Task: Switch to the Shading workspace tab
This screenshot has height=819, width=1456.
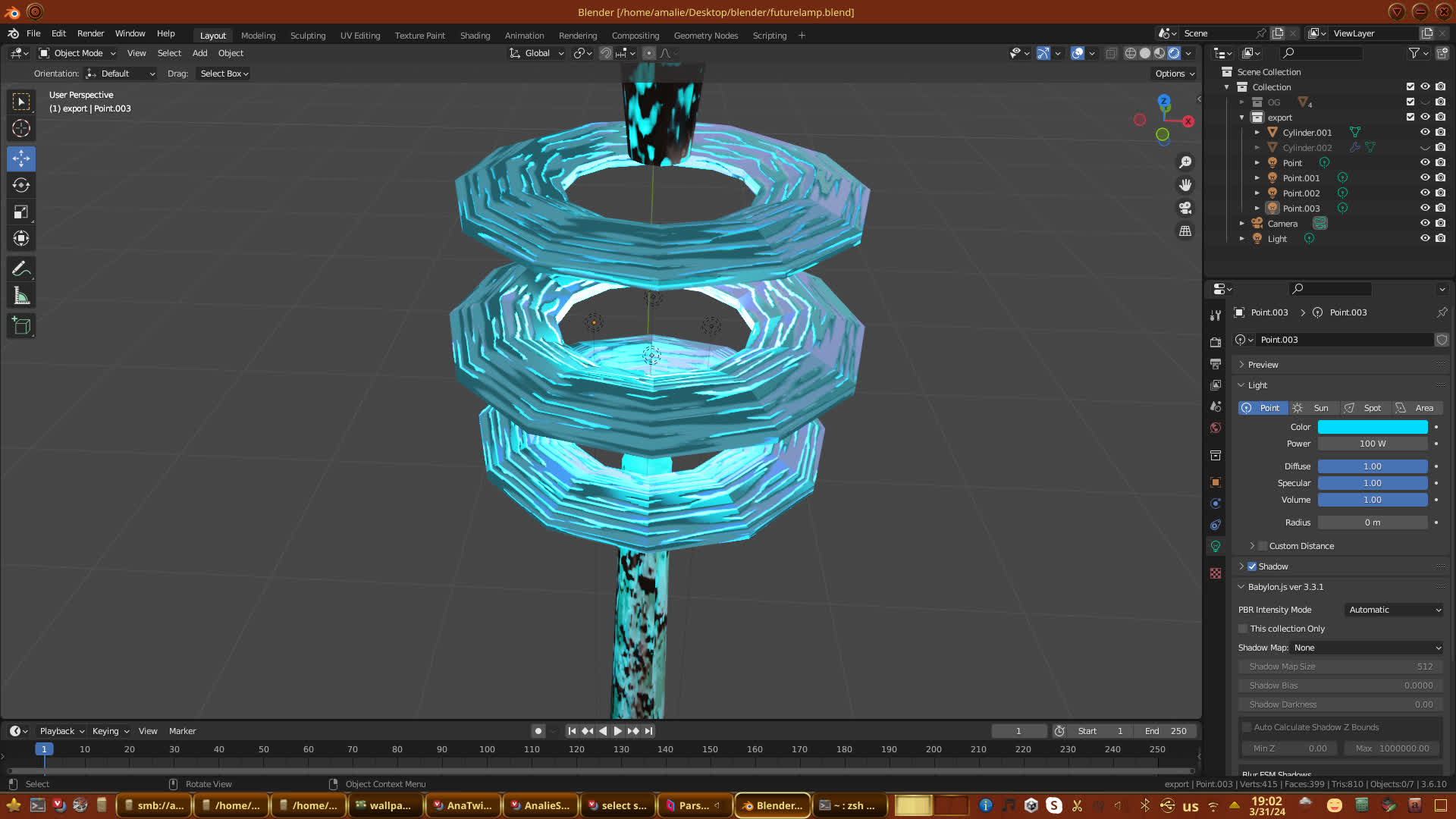Action: click(475, 36)
